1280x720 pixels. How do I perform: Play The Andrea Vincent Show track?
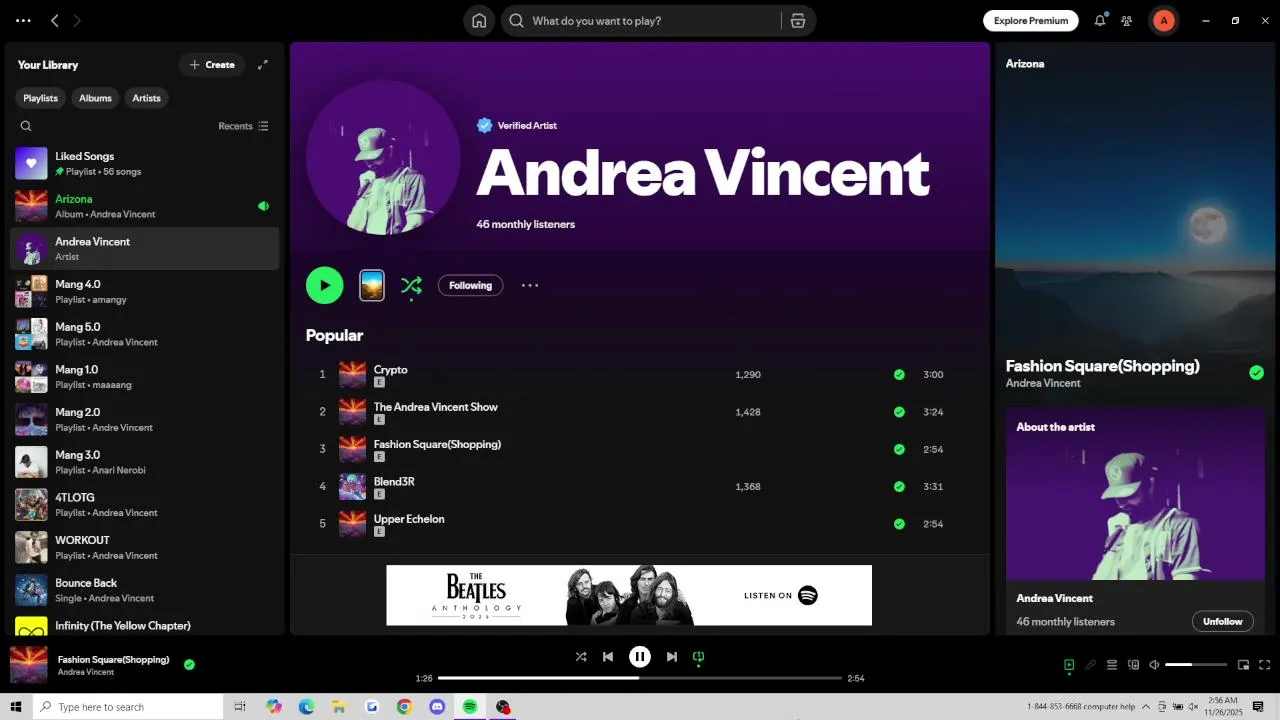(640, 412)
